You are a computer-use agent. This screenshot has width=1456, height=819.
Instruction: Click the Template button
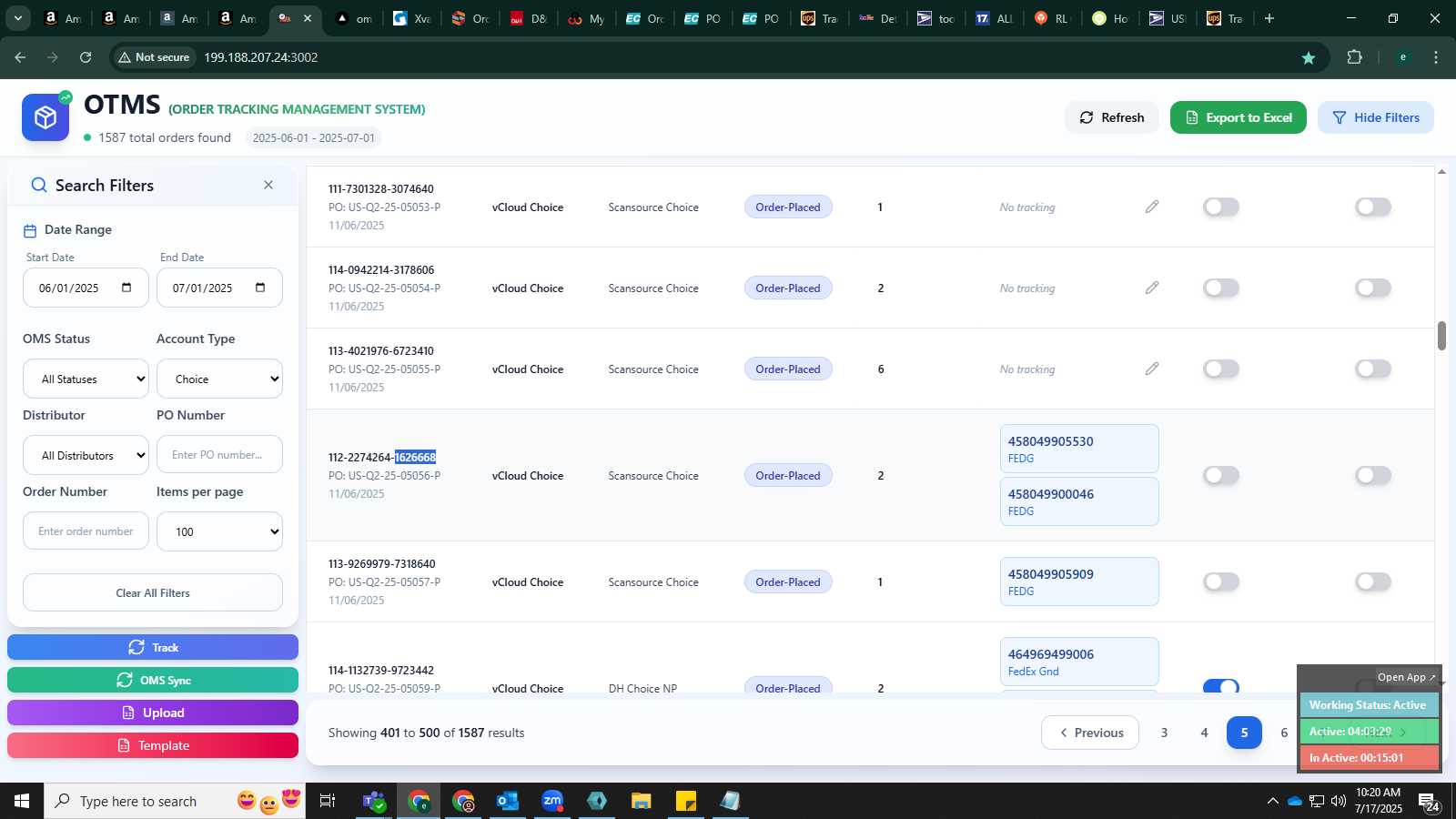point(153,745)
